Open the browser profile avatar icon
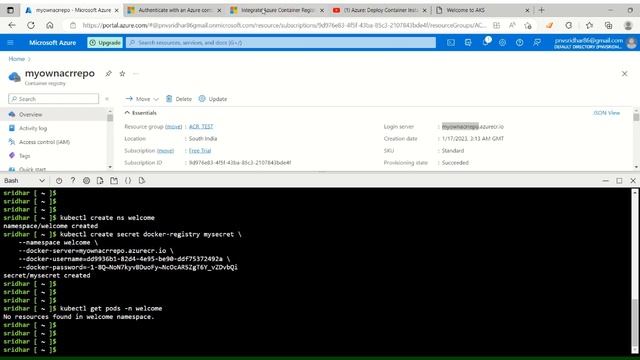Viewport: 640px width, 360px height. tap(629, 25)
